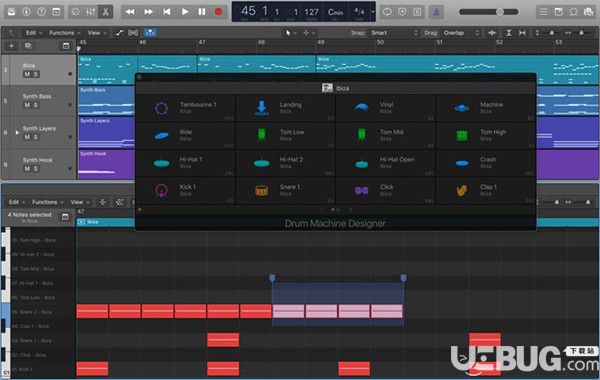
Task: Click Fast Forward transport button
Action: point(148,12)
